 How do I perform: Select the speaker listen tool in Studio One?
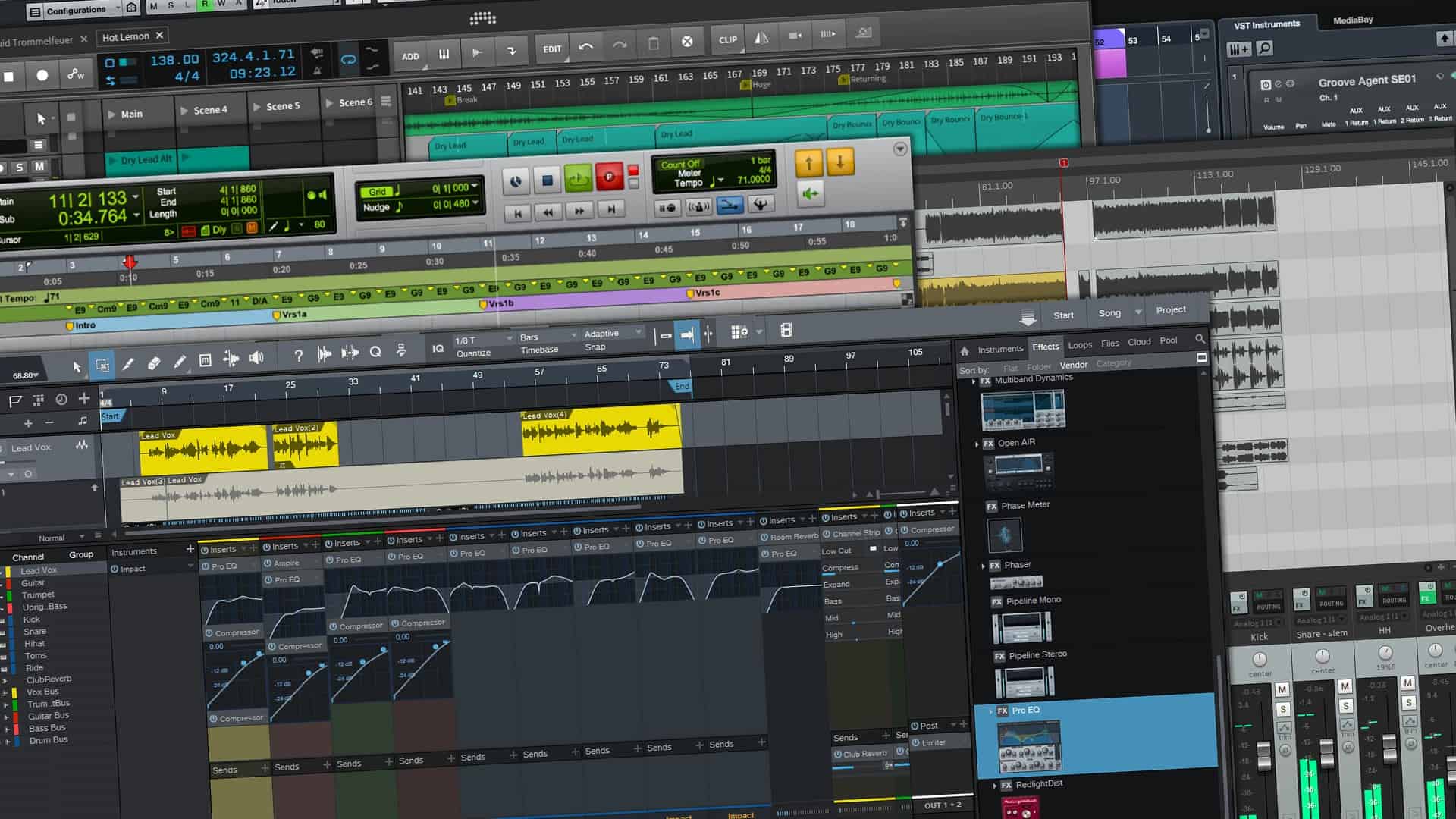click(x=257, y=358)
